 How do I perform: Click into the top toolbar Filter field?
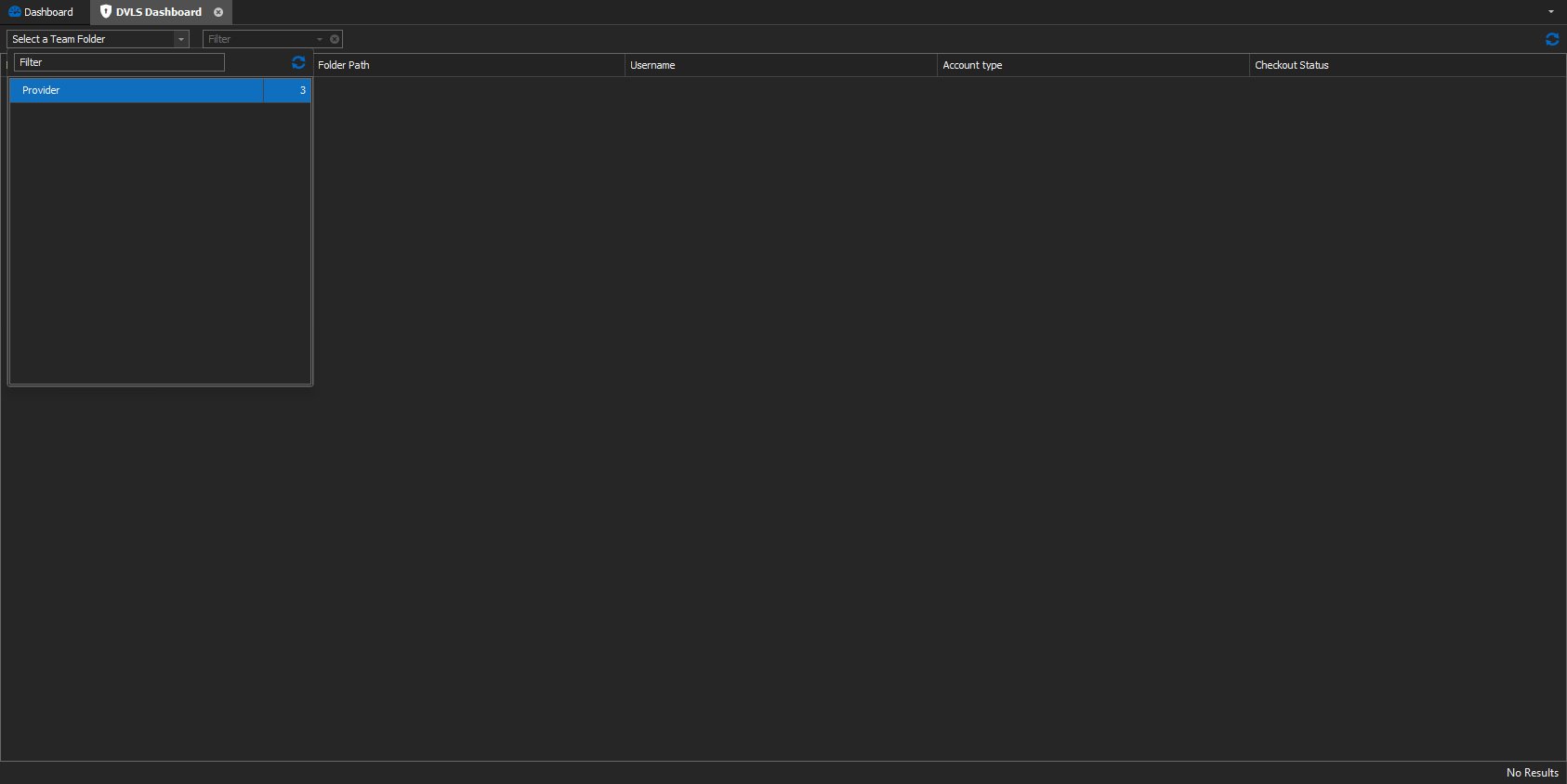pyautogui.click(x=259, y=39)
